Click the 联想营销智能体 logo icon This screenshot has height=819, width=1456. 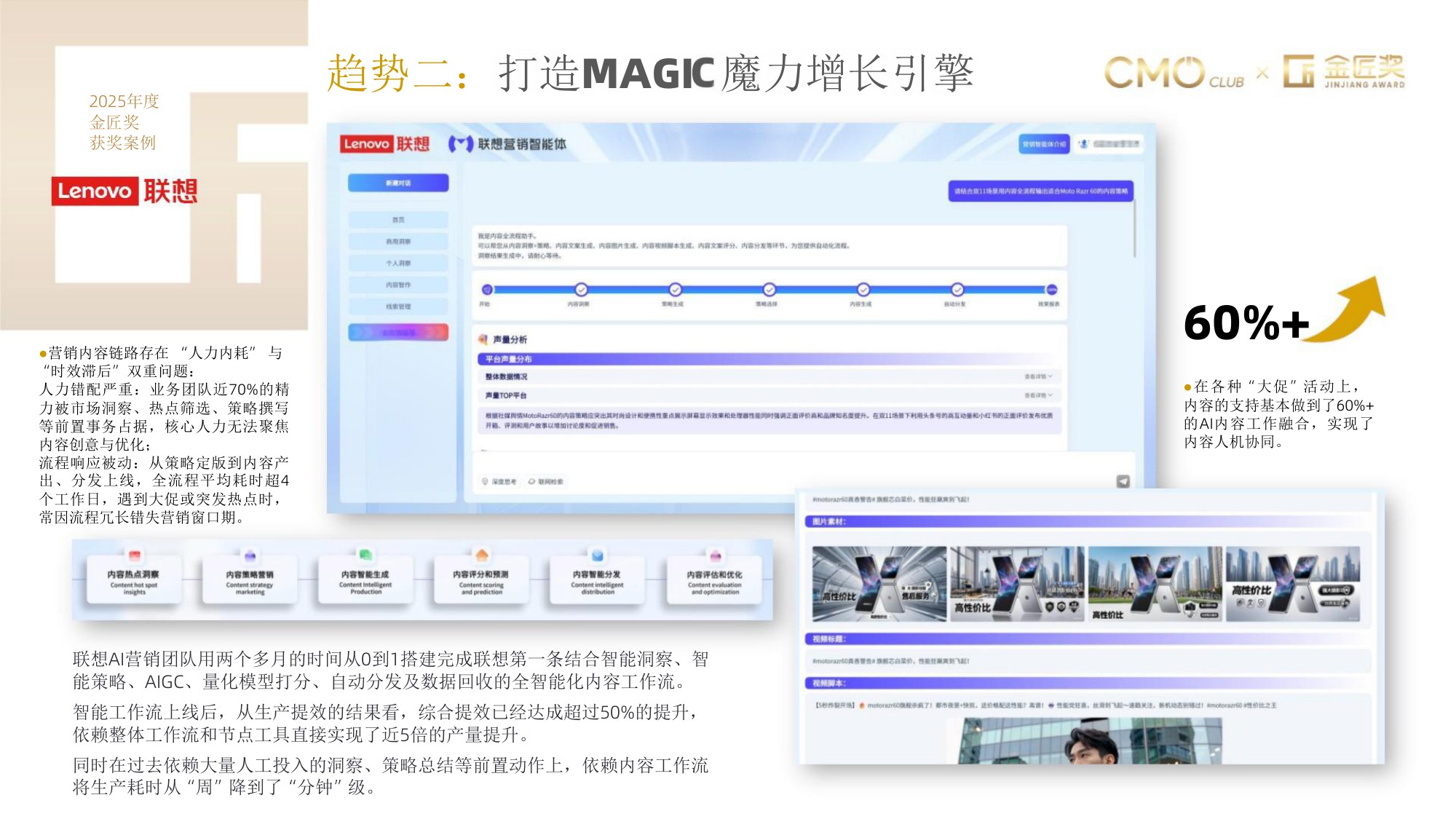[x=461, y=143]
